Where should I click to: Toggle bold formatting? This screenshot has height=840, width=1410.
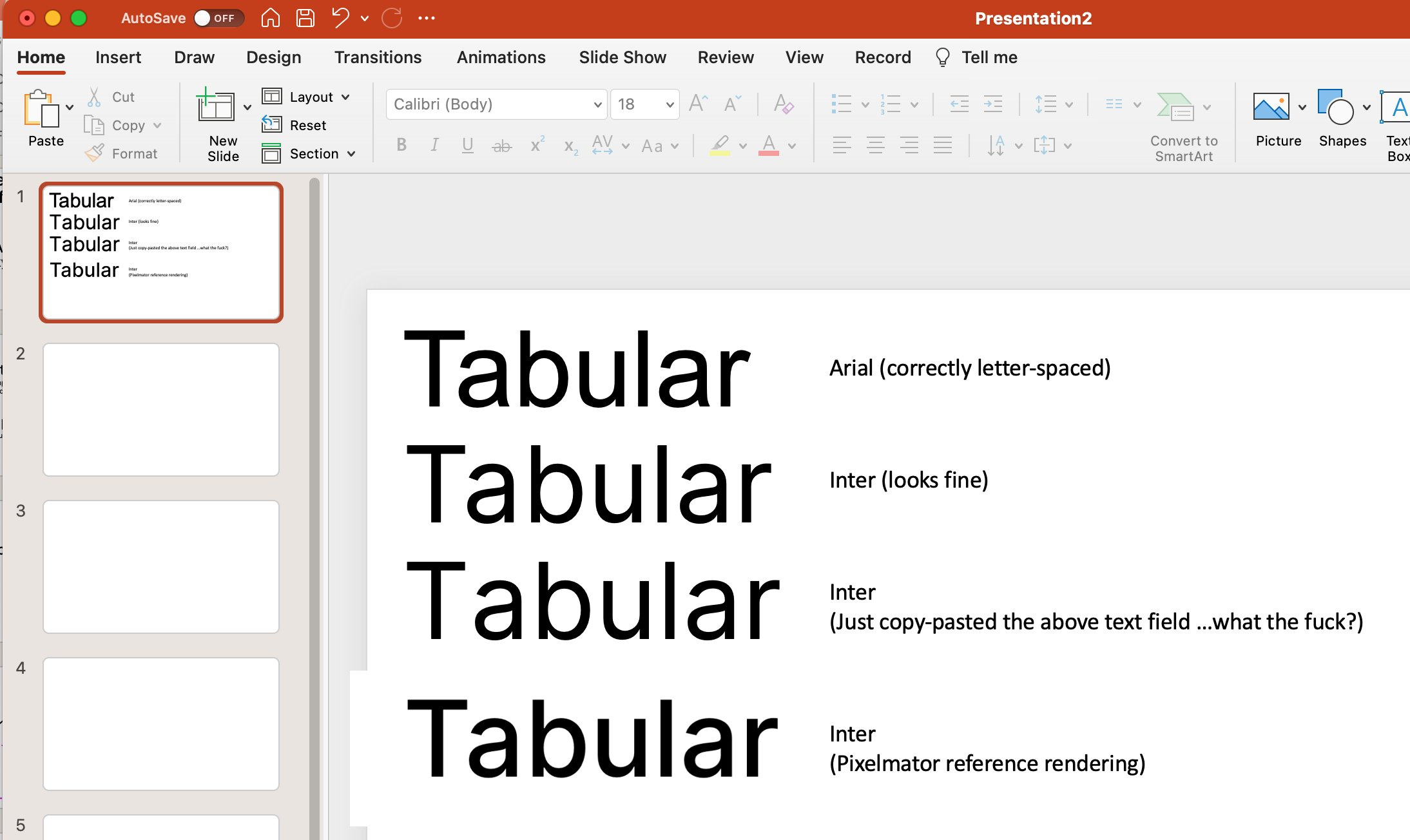pos(401,145)
